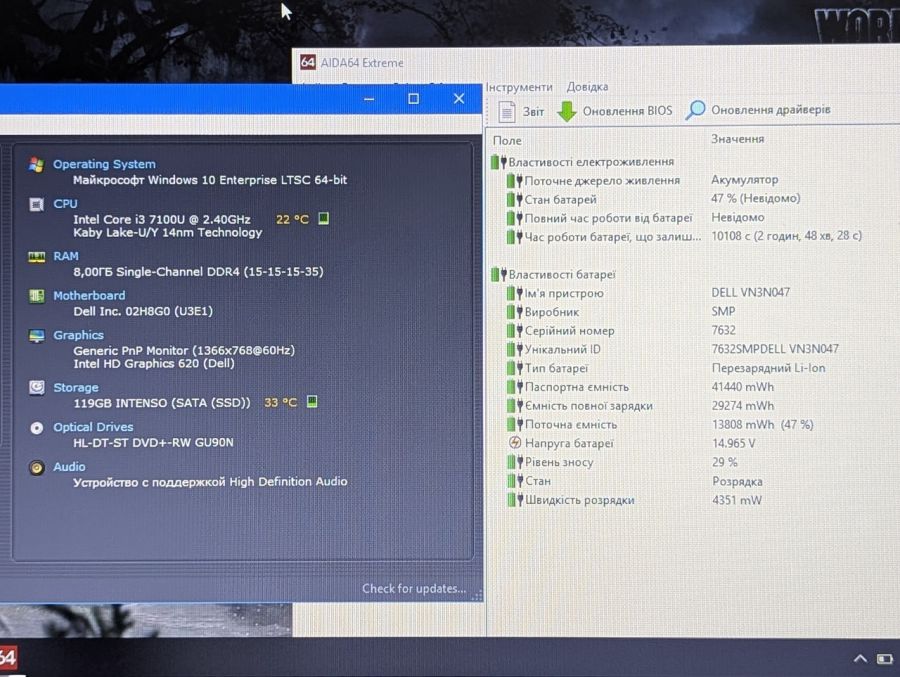Image resolution: width=900 pixels, height=677 pixels.
Task: Click the green CPU temperature indicator square
Action: click(324, 218)
